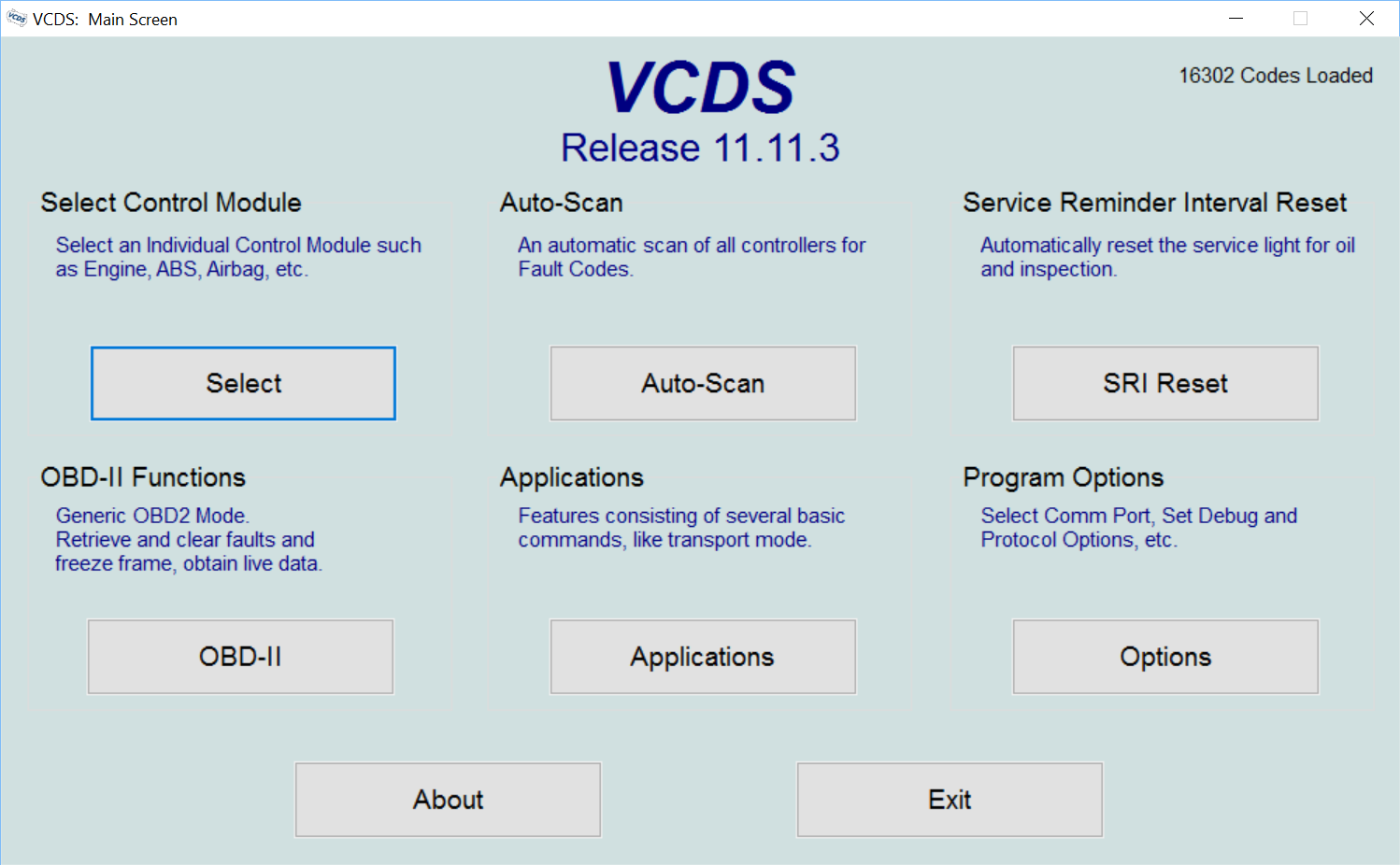Open the OBD-II functions button
The width and height of the screenshot is (1400, 865).
tap(240, 657)
